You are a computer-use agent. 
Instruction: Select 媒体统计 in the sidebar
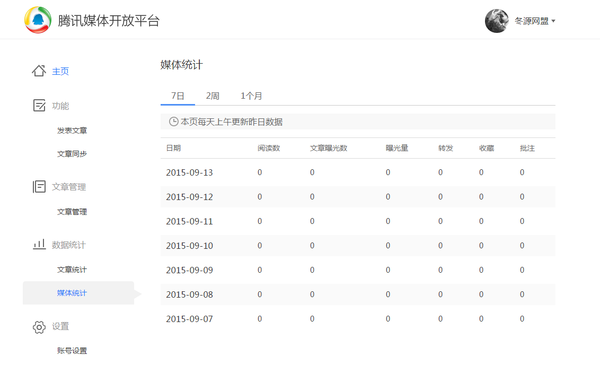click(x=72, y=293)
